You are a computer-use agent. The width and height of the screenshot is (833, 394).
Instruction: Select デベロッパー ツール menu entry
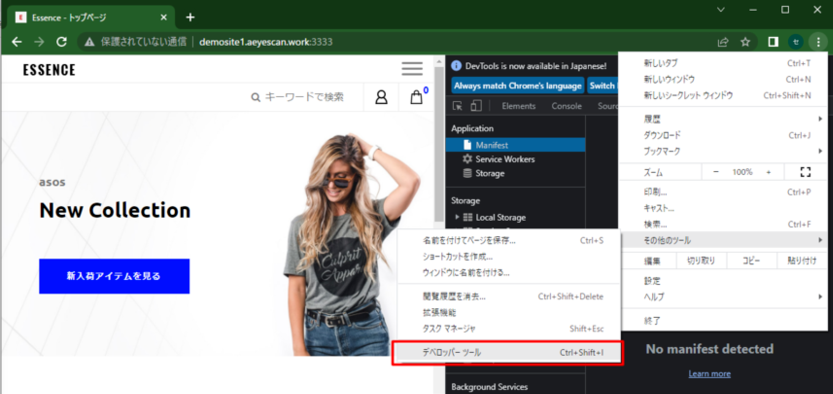(507, 353)
